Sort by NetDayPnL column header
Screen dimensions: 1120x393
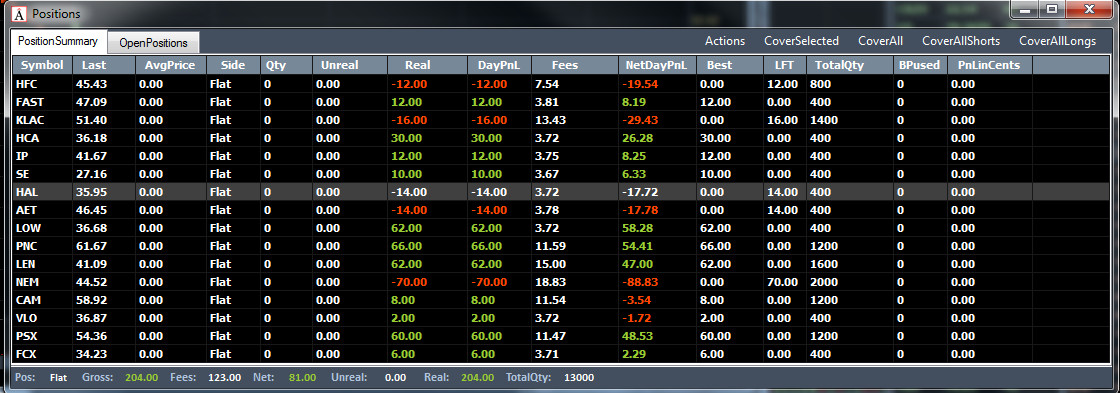coord(657,65)
